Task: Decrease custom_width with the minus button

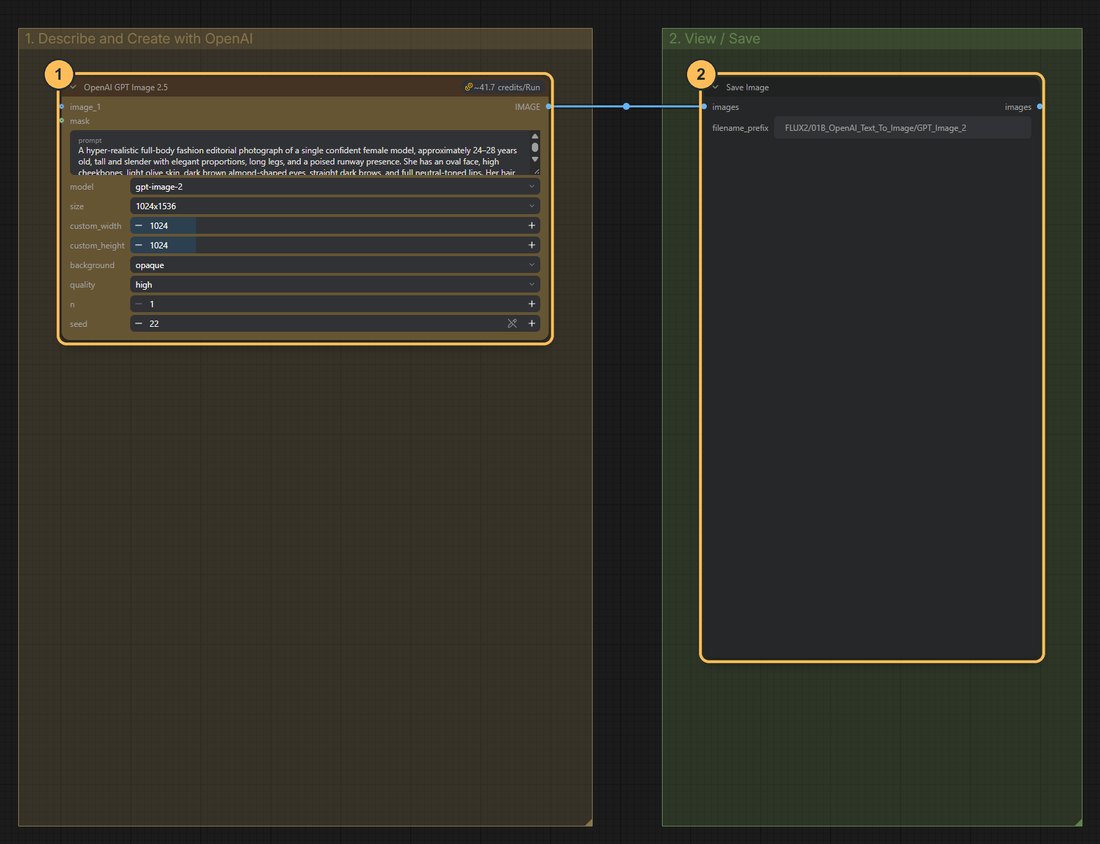Action: click(x=138, y=226)
